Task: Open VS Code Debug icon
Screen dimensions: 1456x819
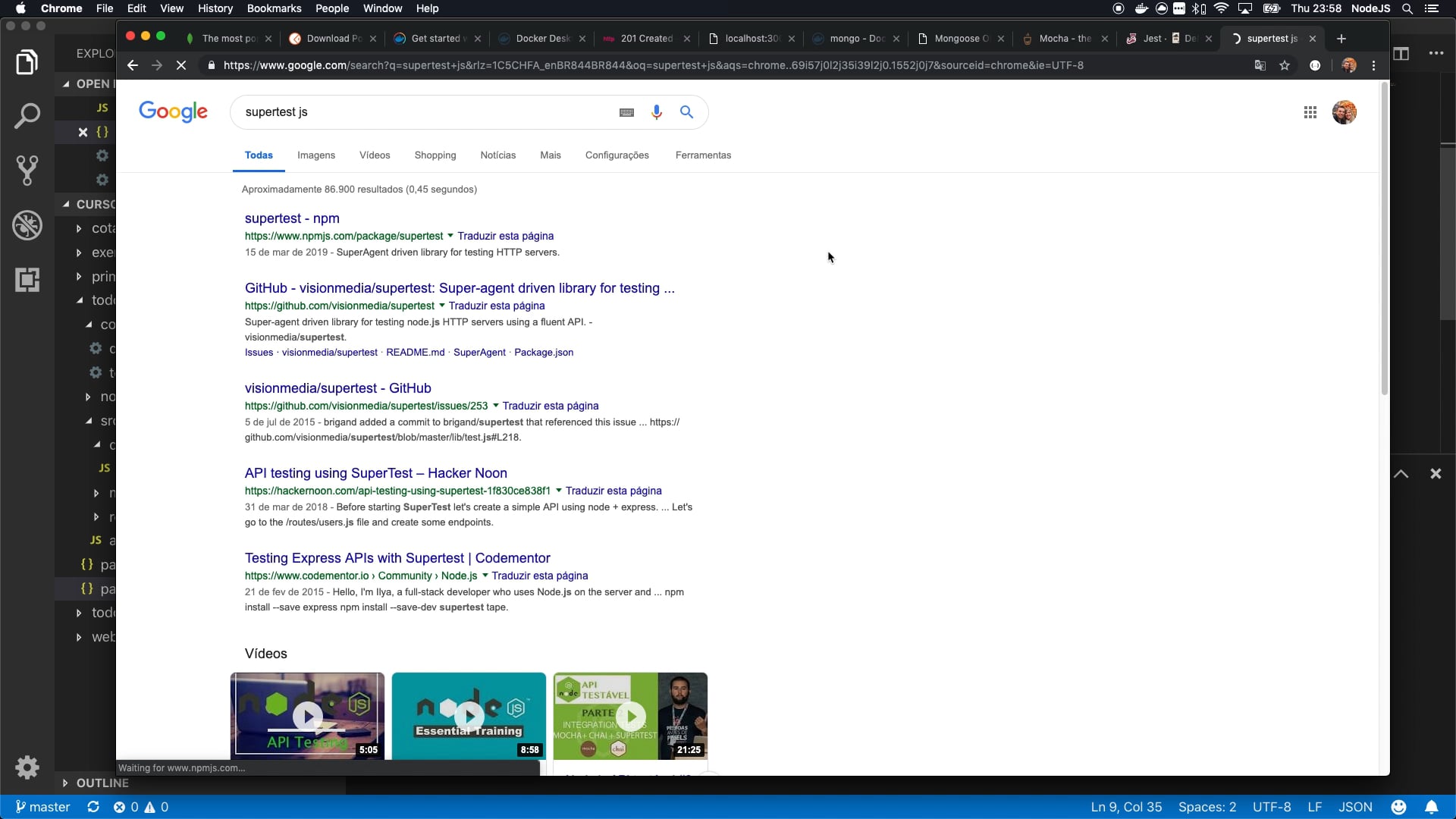Action: coord(27,225)
